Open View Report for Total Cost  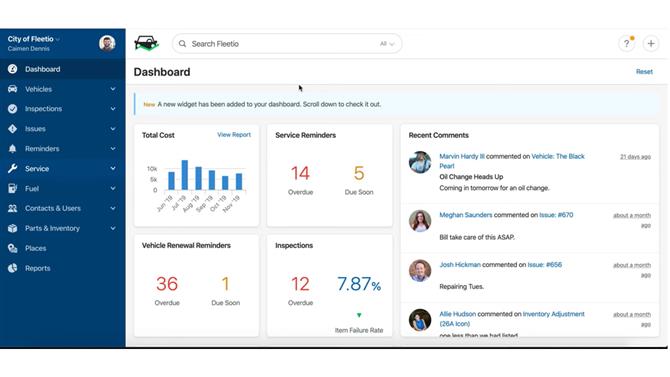point(234,135)
